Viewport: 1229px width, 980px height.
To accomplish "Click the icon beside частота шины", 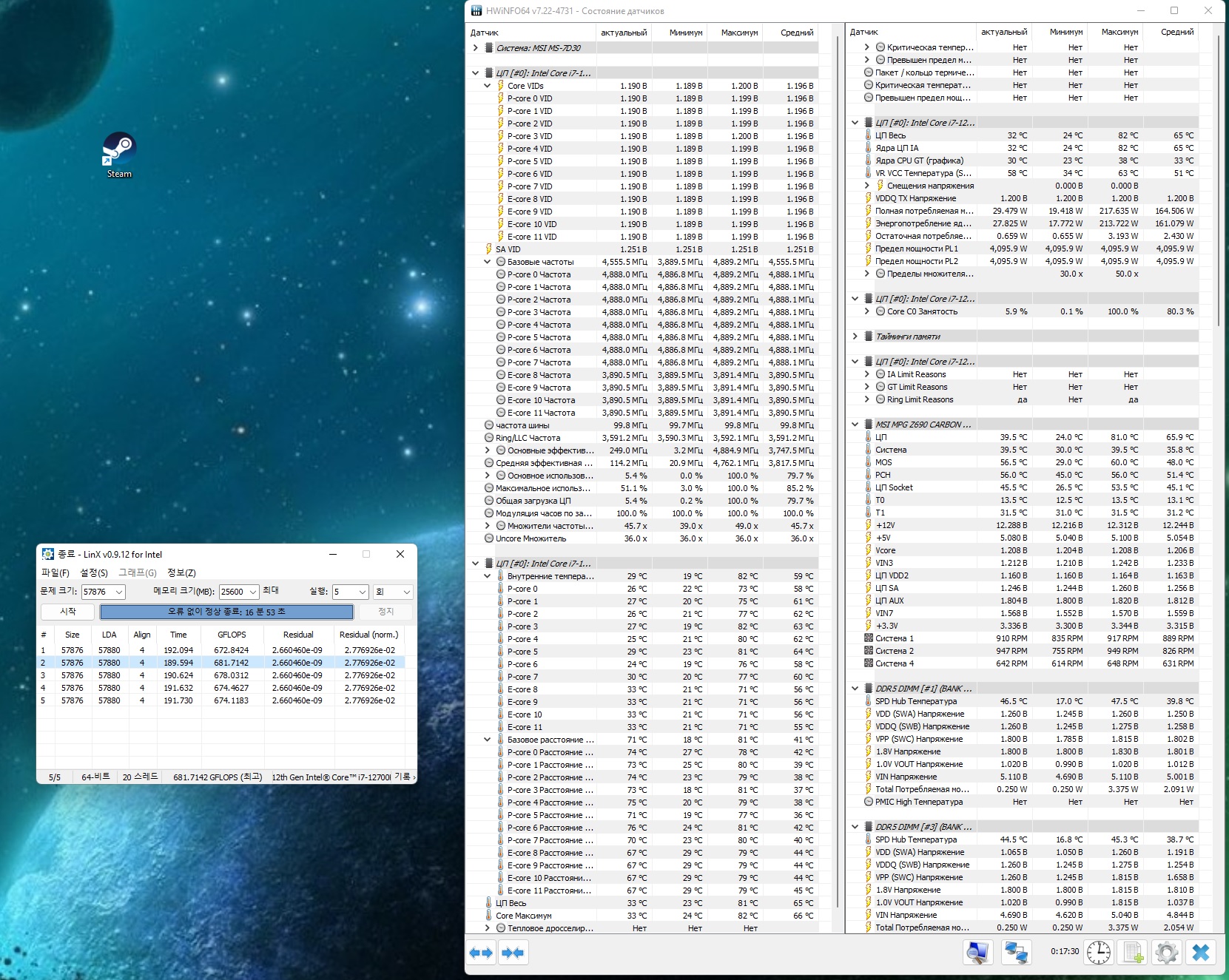I will (489, 425).
